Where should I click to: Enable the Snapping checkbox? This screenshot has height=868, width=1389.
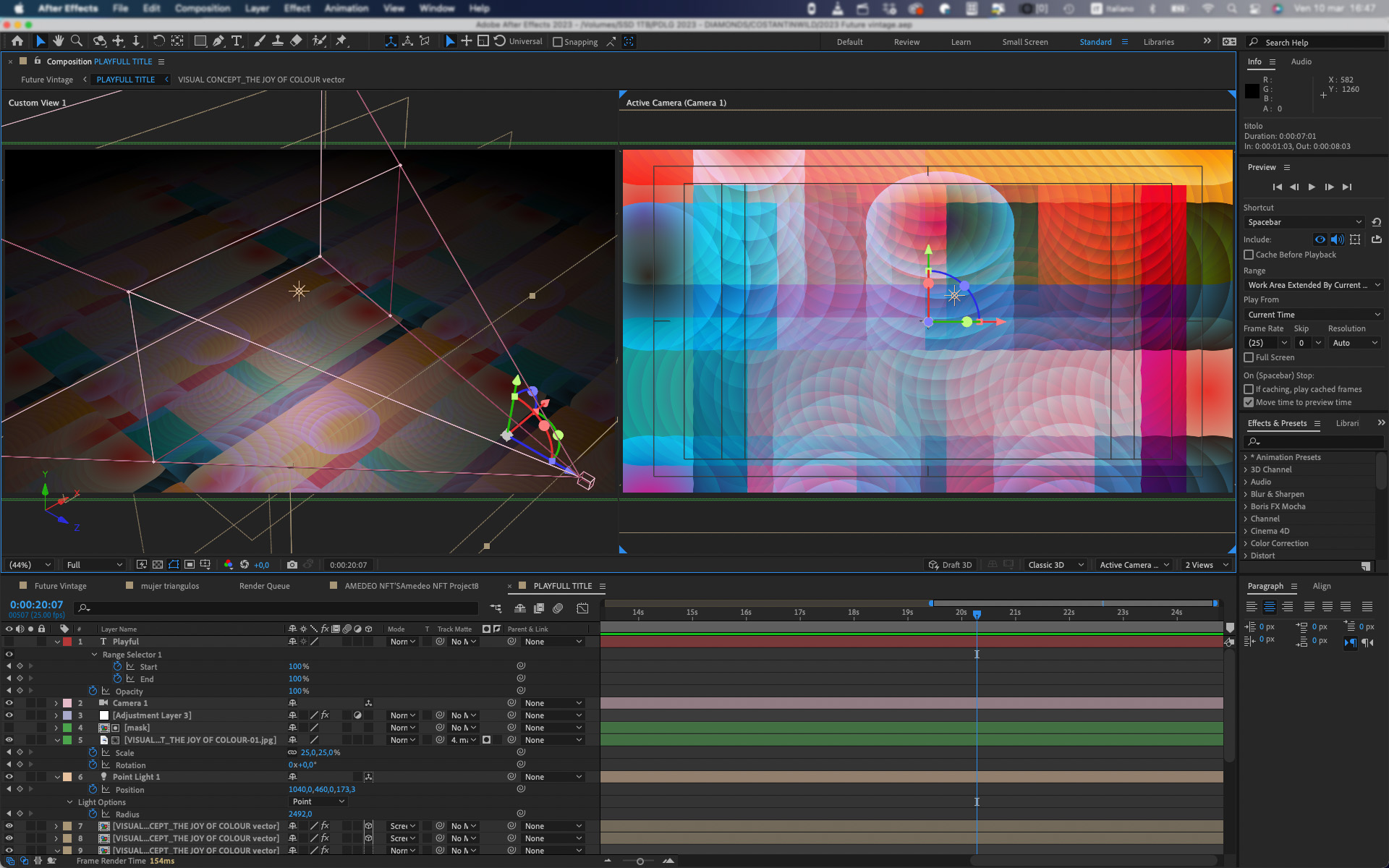click(x=558, y=42)
